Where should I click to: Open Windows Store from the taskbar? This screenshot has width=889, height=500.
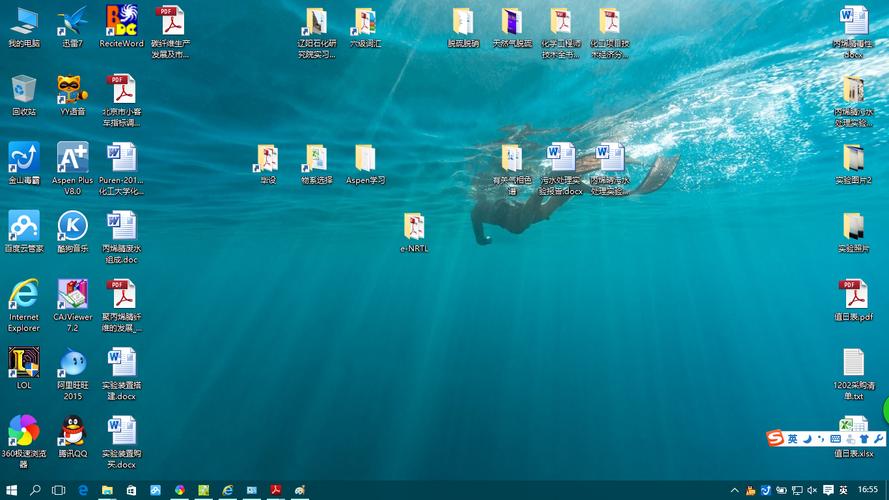tap(131, 490)
